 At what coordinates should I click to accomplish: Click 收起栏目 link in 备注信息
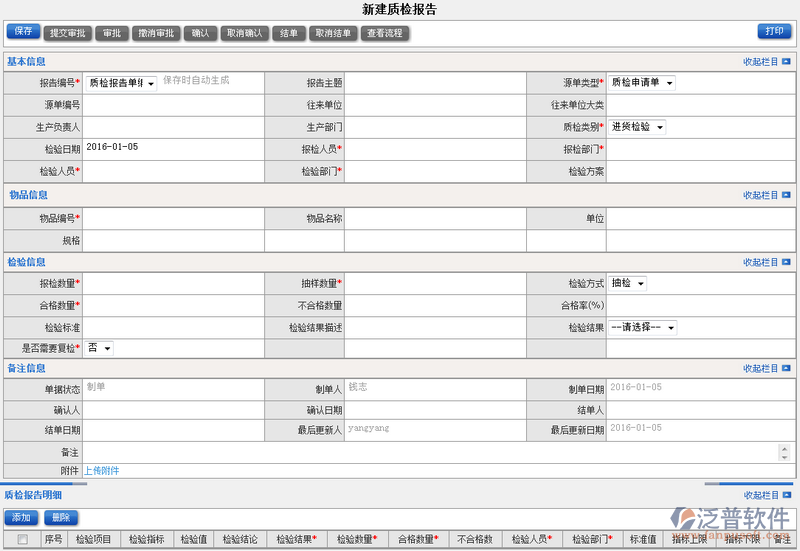click(760, 369)
